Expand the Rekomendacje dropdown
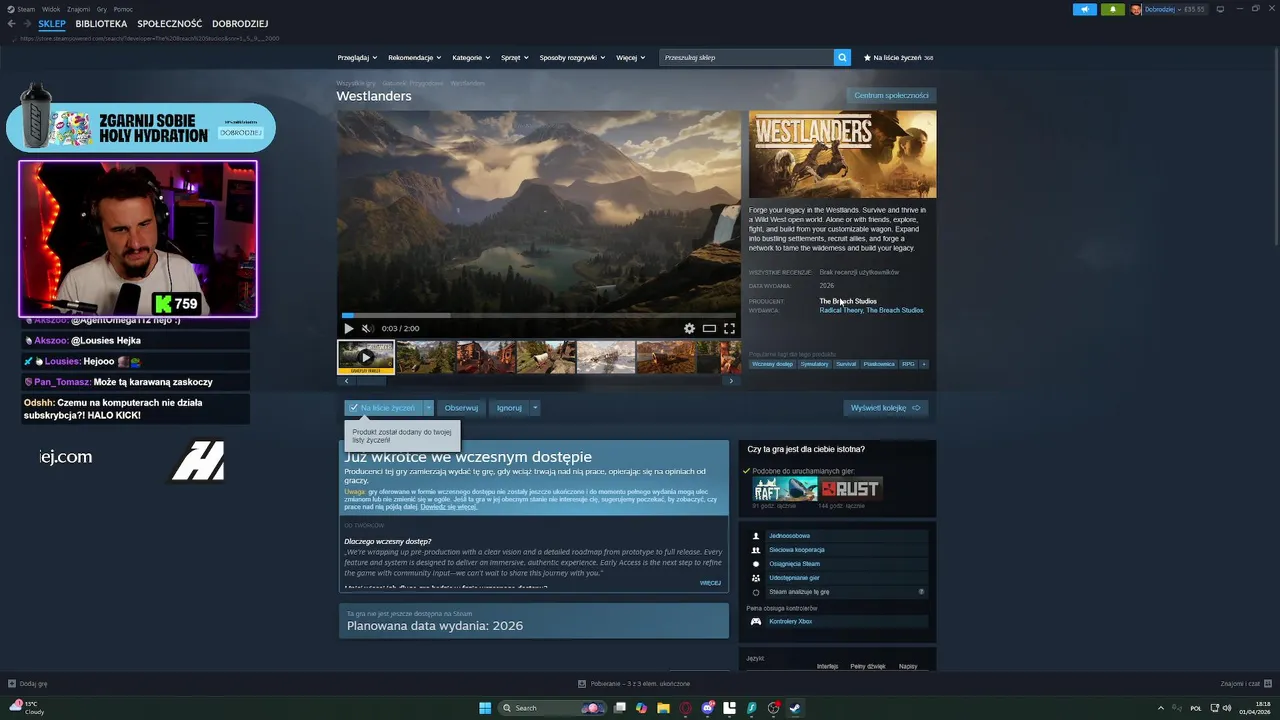The width and height of the screenshot is (1280, 720). [x=414, y=58]
